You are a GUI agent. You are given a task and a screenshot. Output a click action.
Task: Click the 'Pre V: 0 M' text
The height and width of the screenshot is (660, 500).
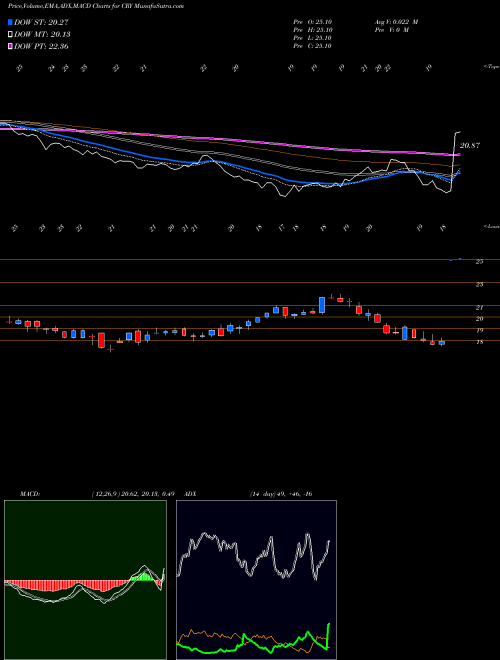[x=392, y=30]
